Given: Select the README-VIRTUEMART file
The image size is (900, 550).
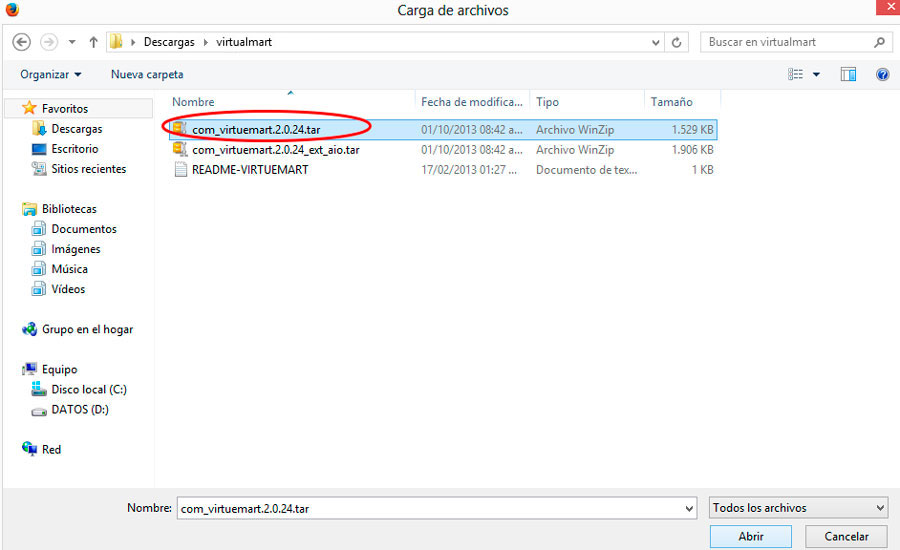Looking at the screenshot, I should (250, 170).
